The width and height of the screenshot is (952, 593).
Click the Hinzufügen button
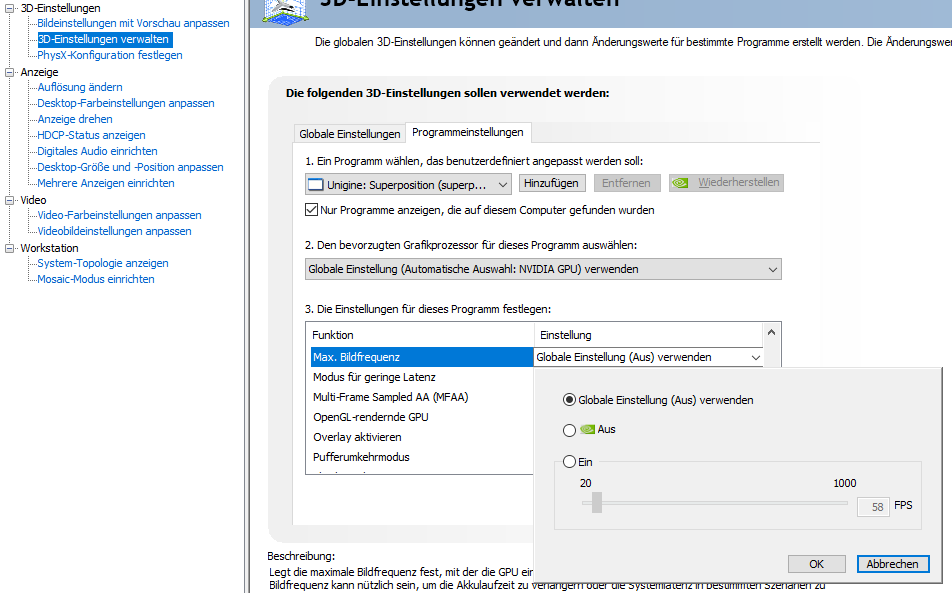[551, 183]
